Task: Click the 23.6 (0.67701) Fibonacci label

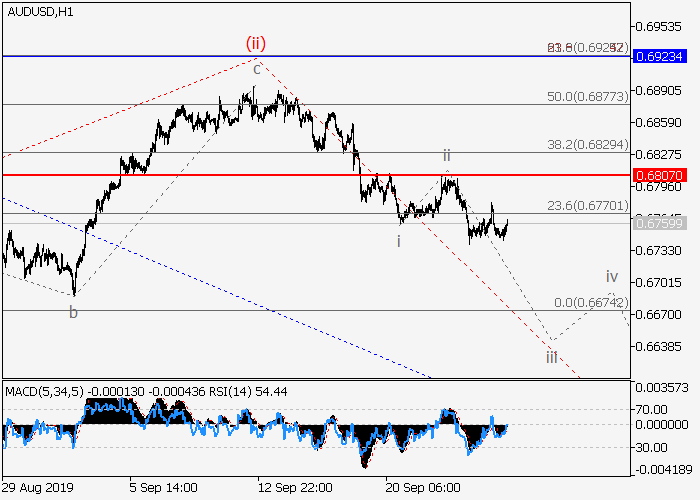Action: pyautogui.click(x=587, y=206)
